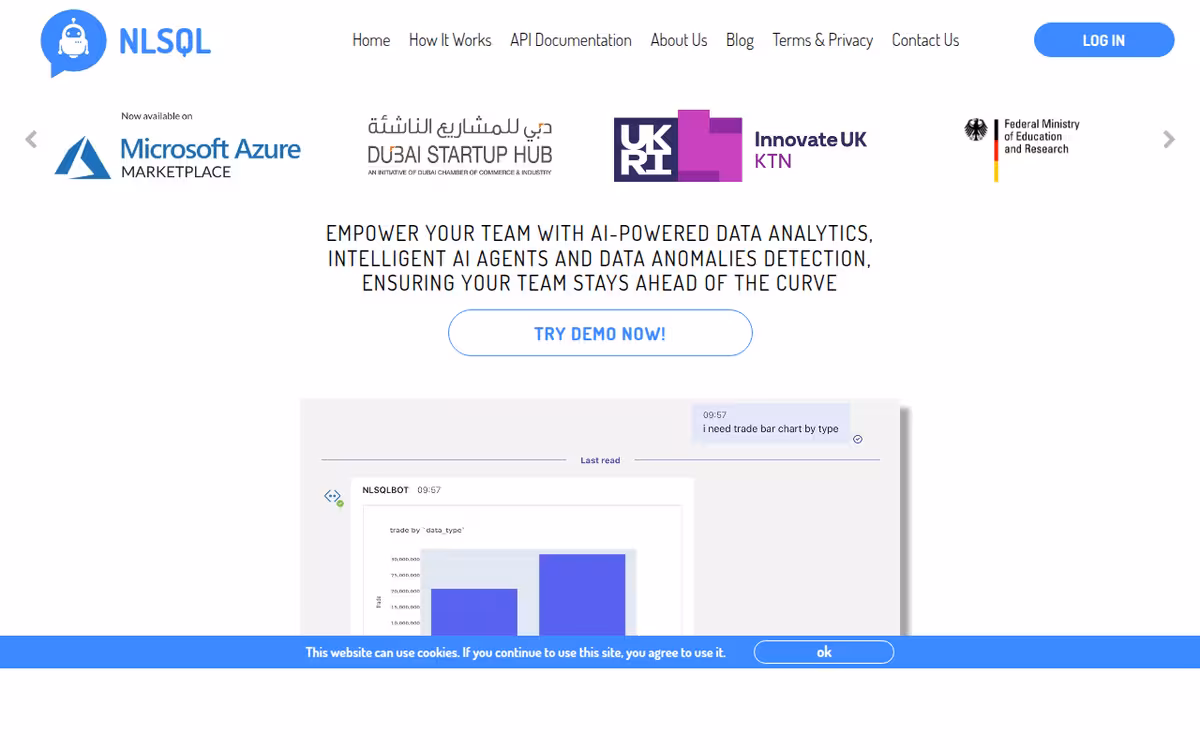1200x750 pixels.
Task: Click the cookie notice text
Action: (516, 652)
